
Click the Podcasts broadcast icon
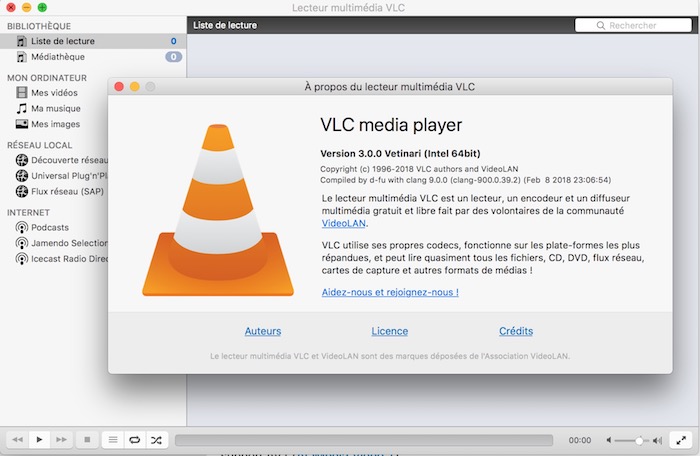(x=21, y=227)
